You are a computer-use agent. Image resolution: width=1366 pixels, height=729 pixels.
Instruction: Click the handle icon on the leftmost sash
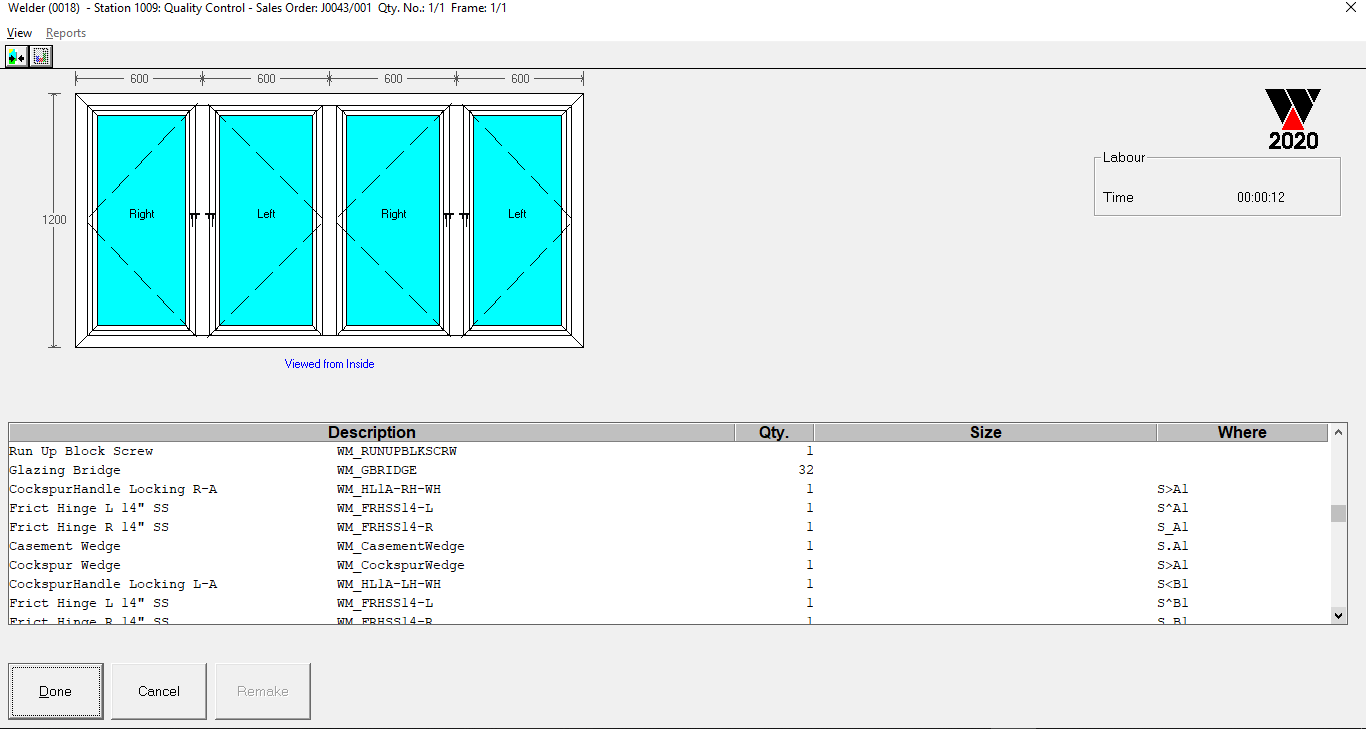coord(194,218)
